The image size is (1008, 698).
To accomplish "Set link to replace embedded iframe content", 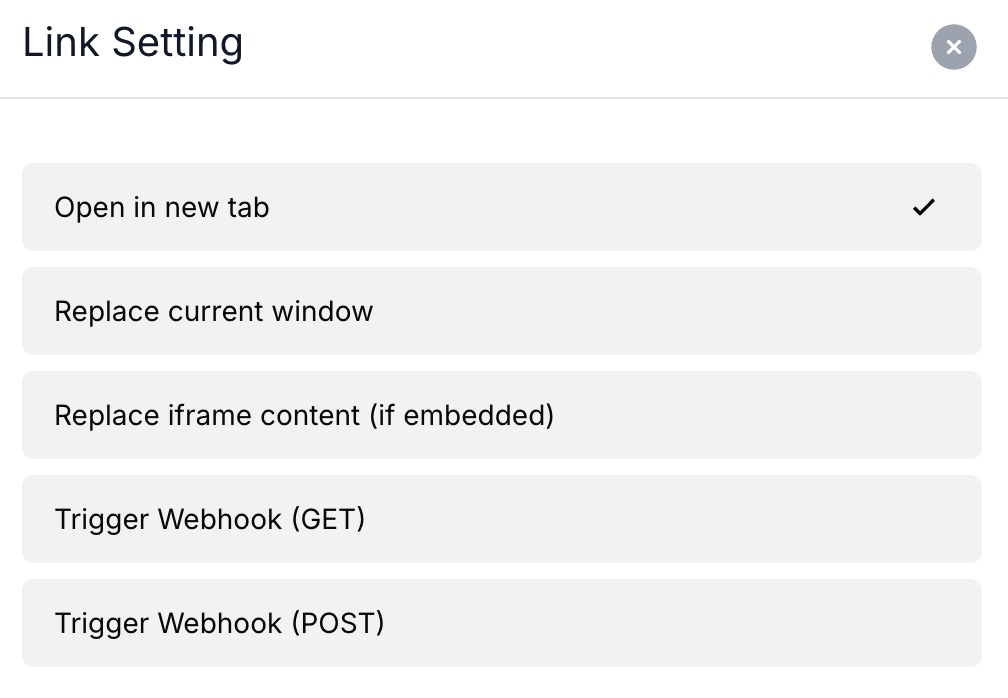I will [501, 415].
